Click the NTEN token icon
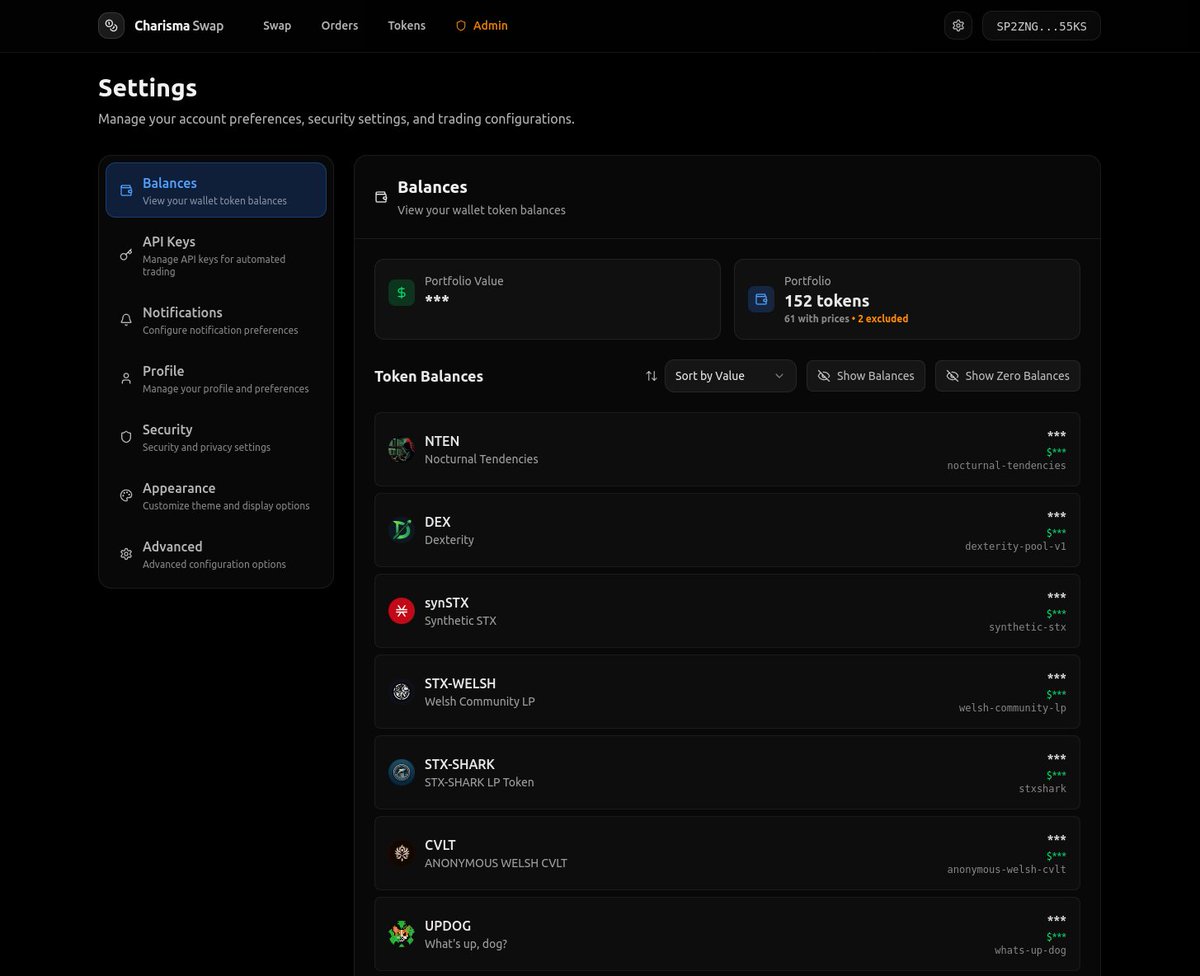1200x976 pixels. (401, 449)
